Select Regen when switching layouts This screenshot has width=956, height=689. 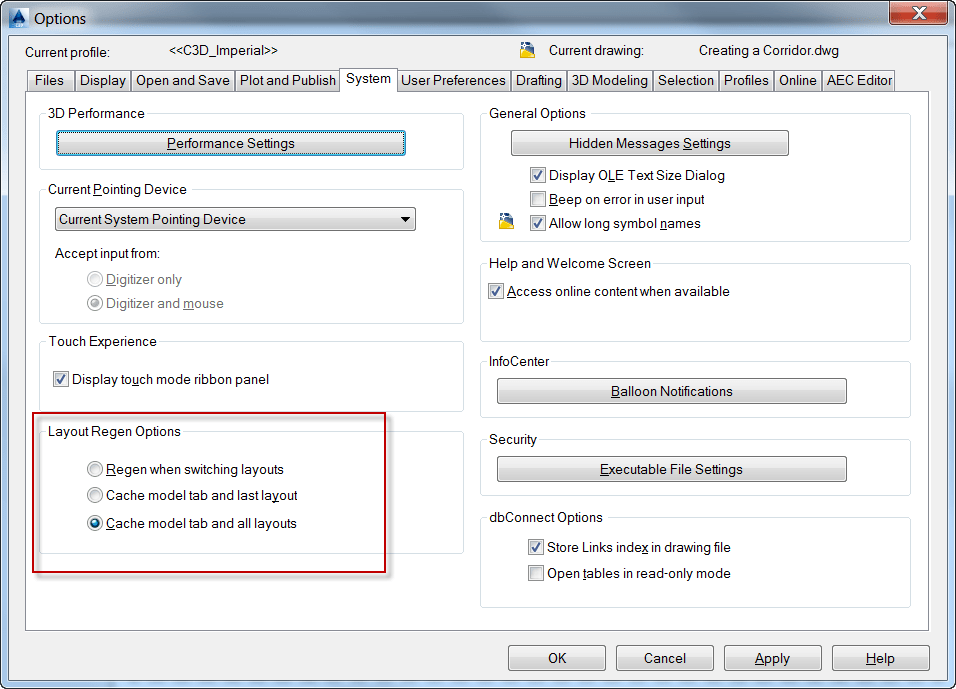pos(95,469)
